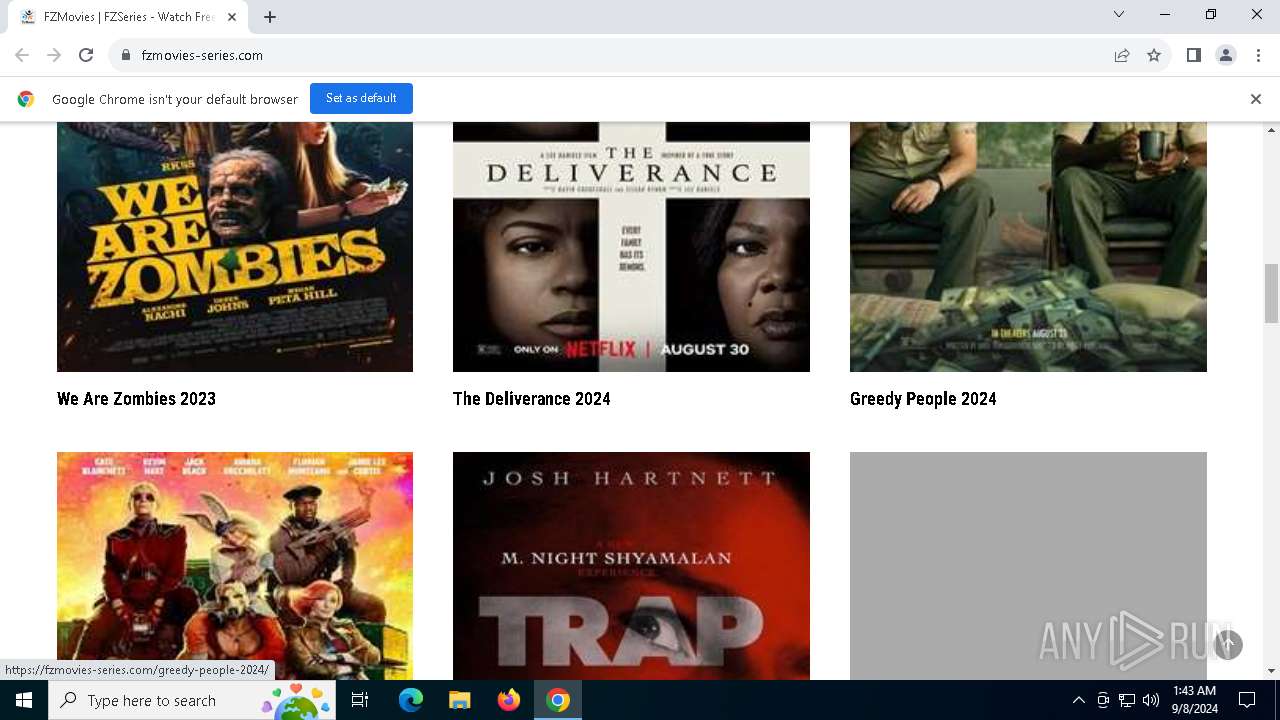Open network status tray icon

pyautogui.click(x=1127, y=700)
